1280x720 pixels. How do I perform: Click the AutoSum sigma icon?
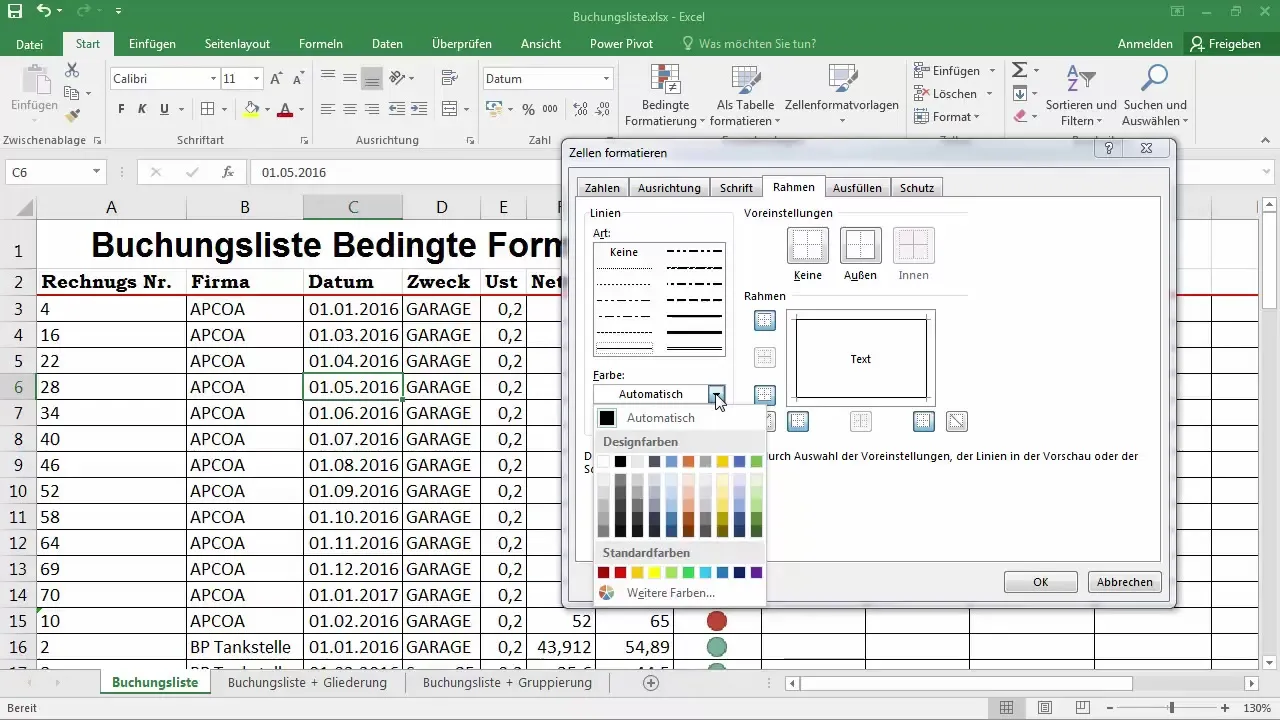coord(1019,70)
